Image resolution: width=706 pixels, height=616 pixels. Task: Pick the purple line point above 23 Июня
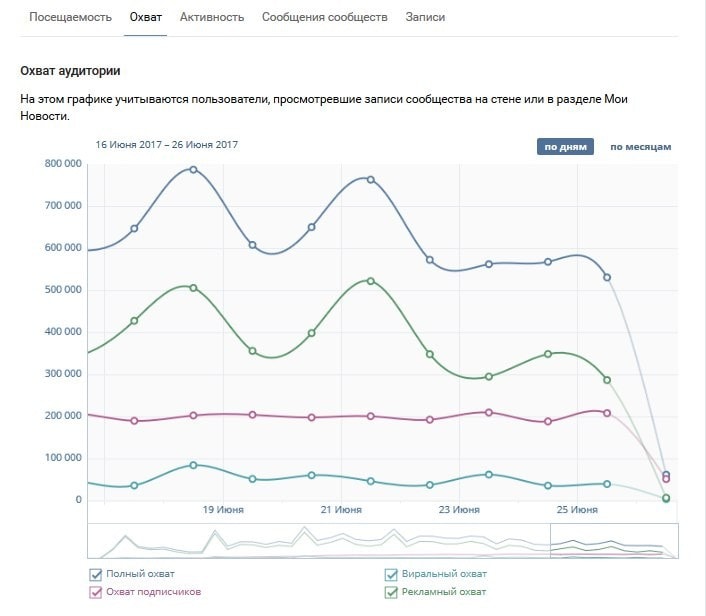click(488, 412)
